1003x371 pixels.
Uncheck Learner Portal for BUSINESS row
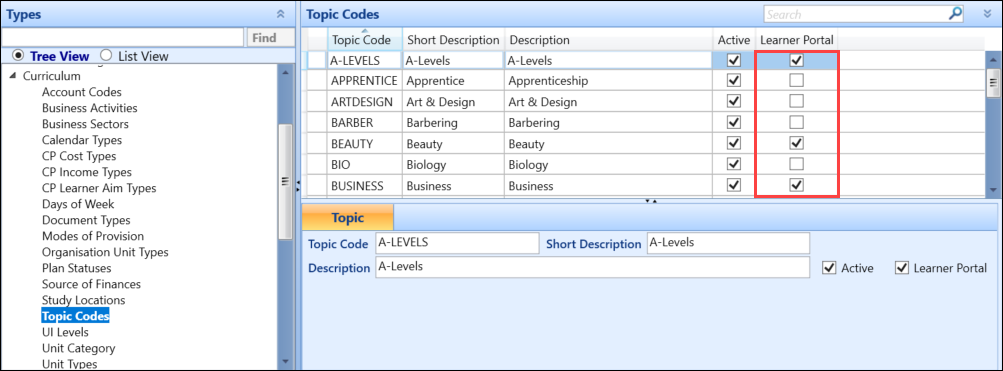point(796,184)
